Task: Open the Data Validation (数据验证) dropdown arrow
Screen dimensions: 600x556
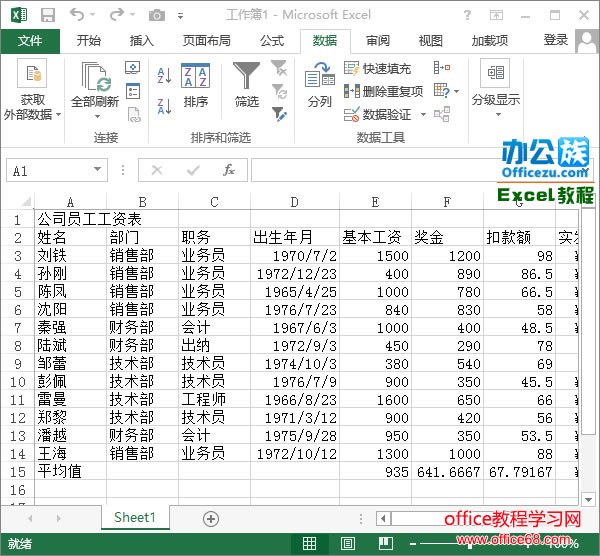Action: 422,115
